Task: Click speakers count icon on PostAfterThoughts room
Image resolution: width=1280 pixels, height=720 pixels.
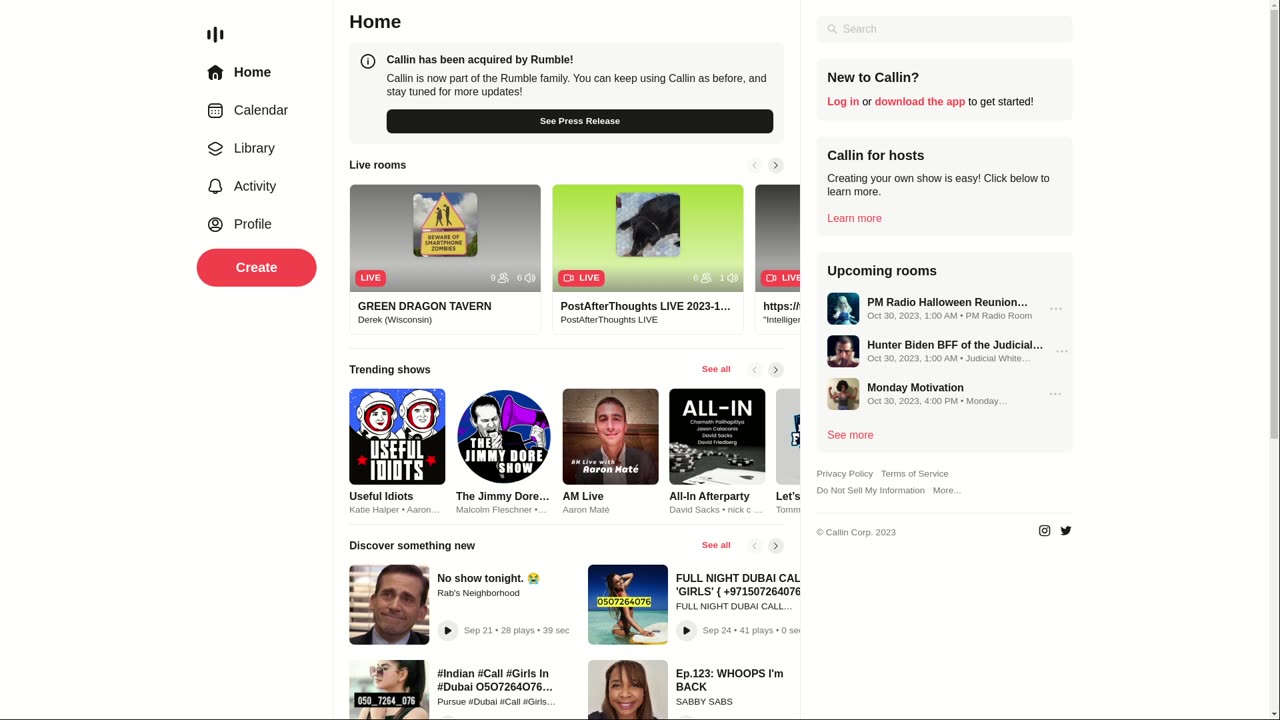Action: [x=732, y=278]
